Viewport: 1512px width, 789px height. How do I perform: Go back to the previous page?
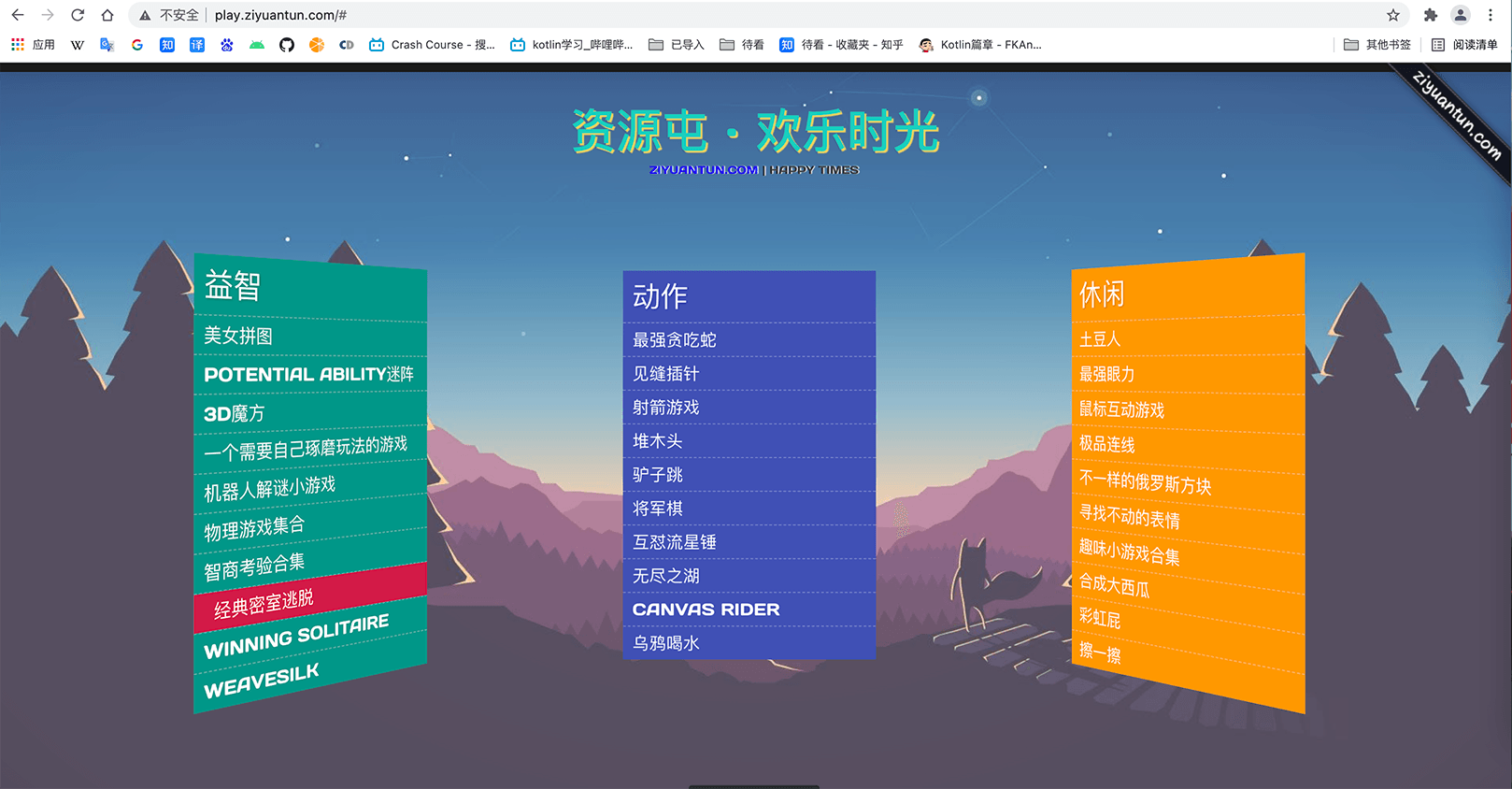pos(18,15)
